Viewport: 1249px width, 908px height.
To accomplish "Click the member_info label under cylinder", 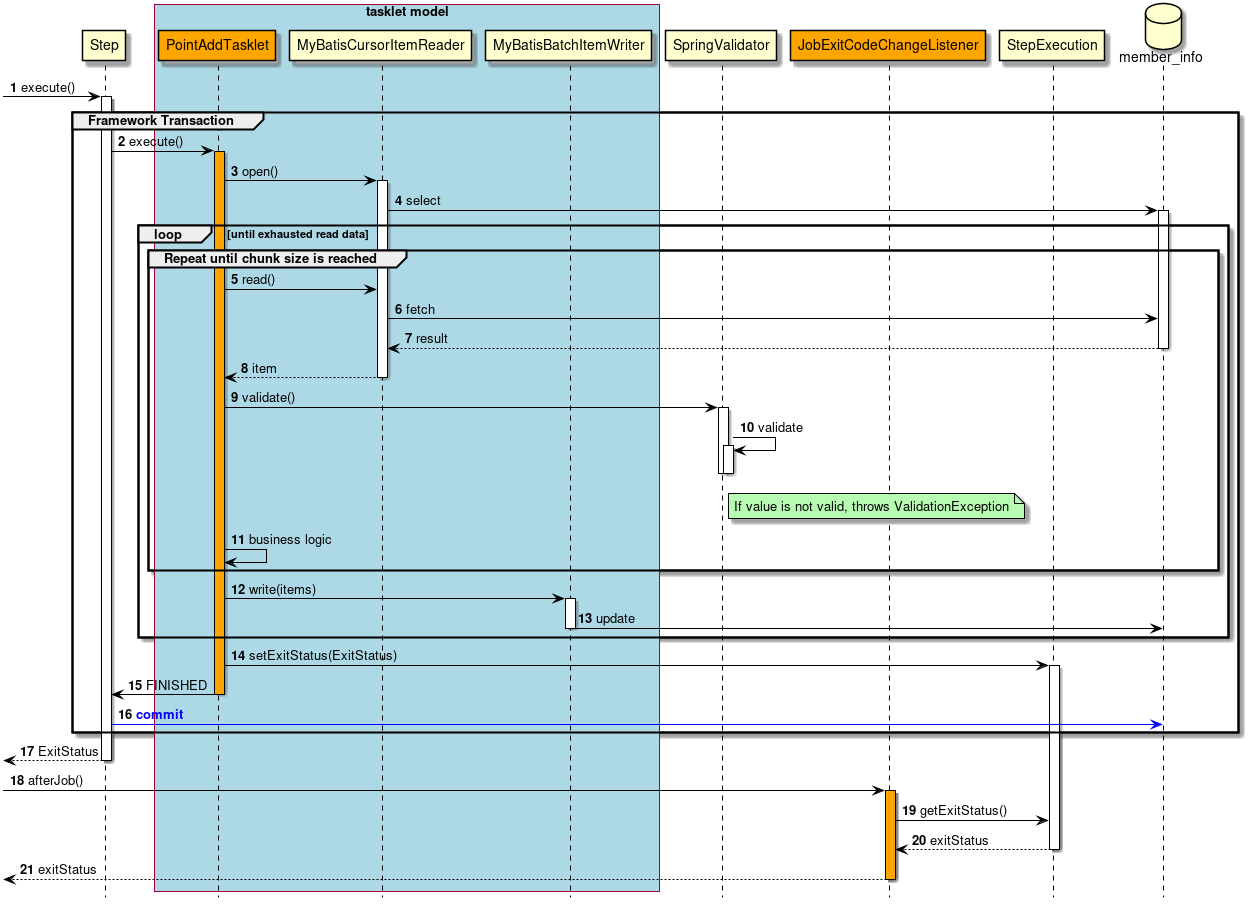I will (x=1163, y=57).
